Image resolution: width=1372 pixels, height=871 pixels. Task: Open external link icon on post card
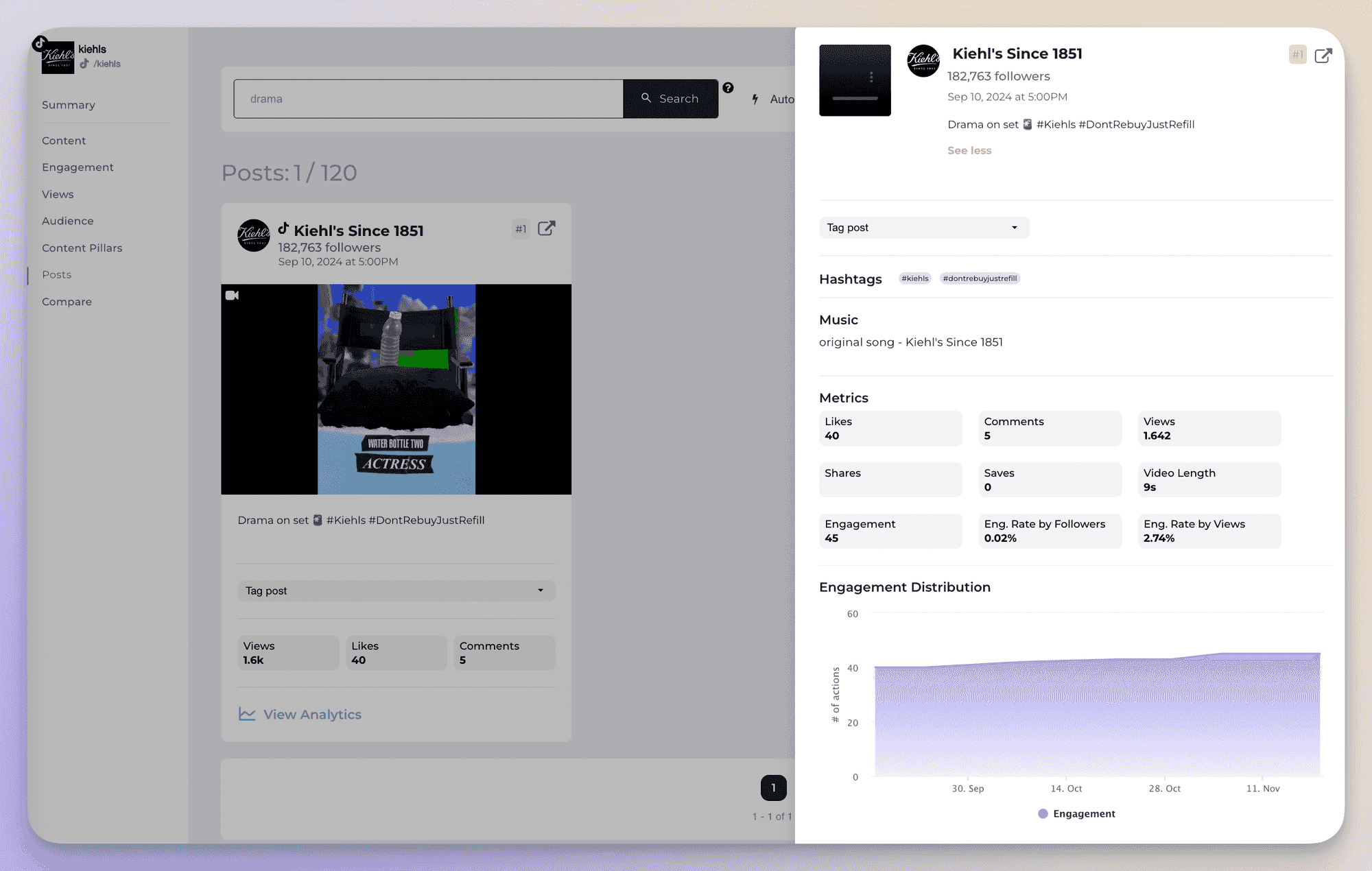tap(546, 228)
